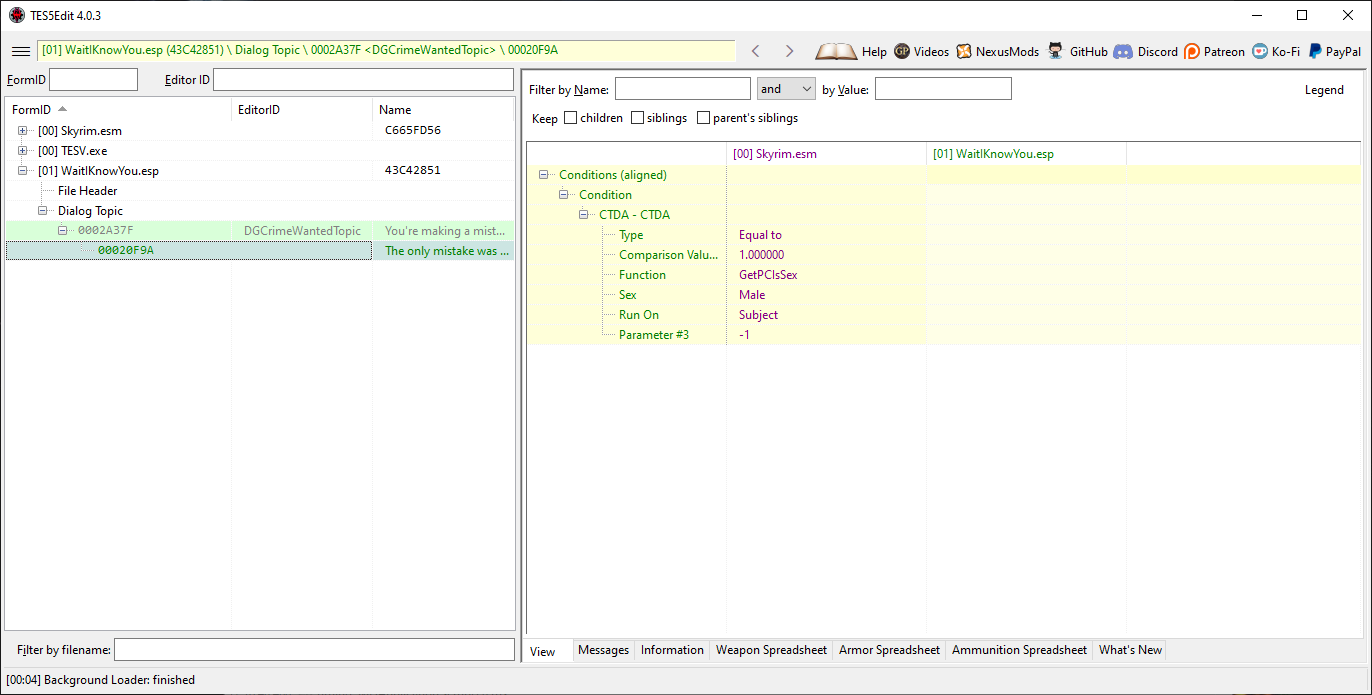
Task: Open the Ko-Fi icon
Action: pyautogui.click(x=1260, y=51)
